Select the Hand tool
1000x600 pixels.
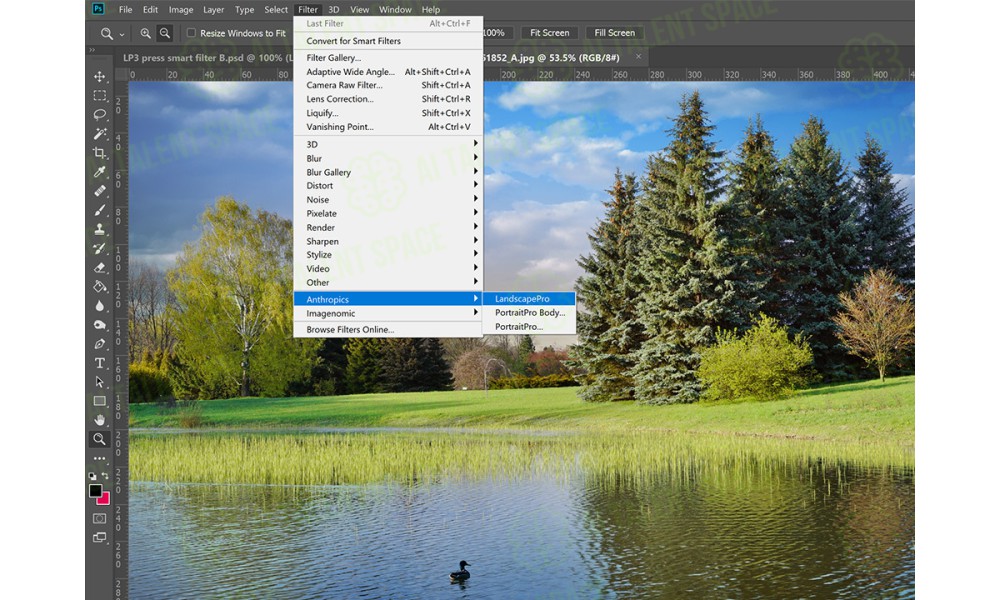click(99, 420)
